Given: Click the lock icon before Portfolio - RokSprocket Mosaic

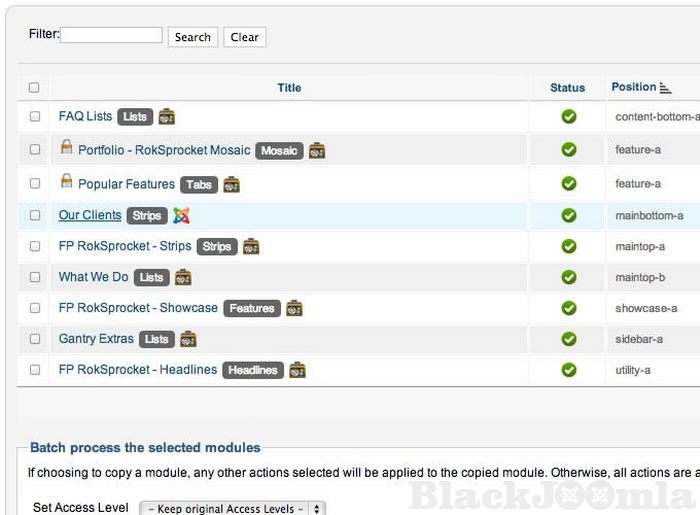Looking at the screenshot, I should coord(67,148).
